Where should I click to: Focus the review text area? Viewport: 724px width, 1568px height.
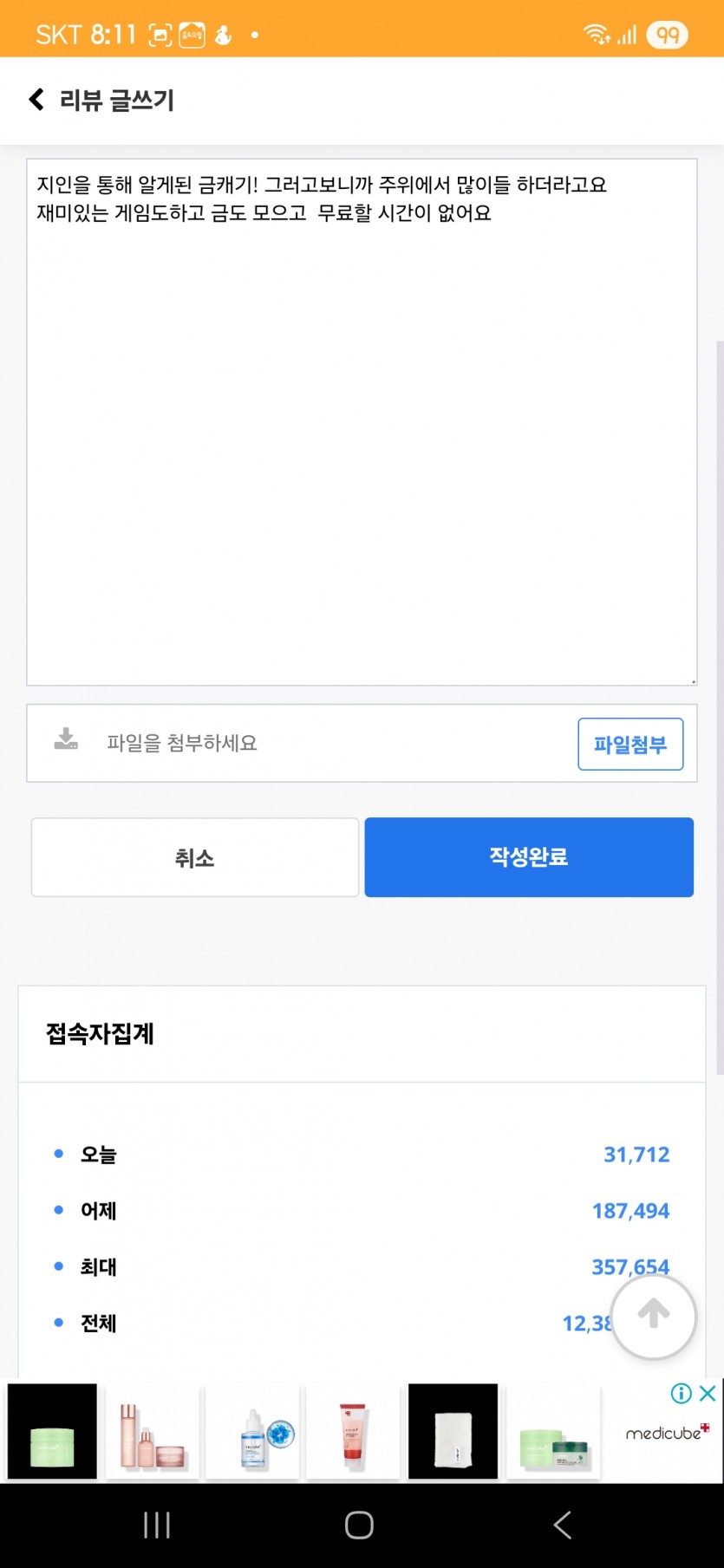coord(362,422)
